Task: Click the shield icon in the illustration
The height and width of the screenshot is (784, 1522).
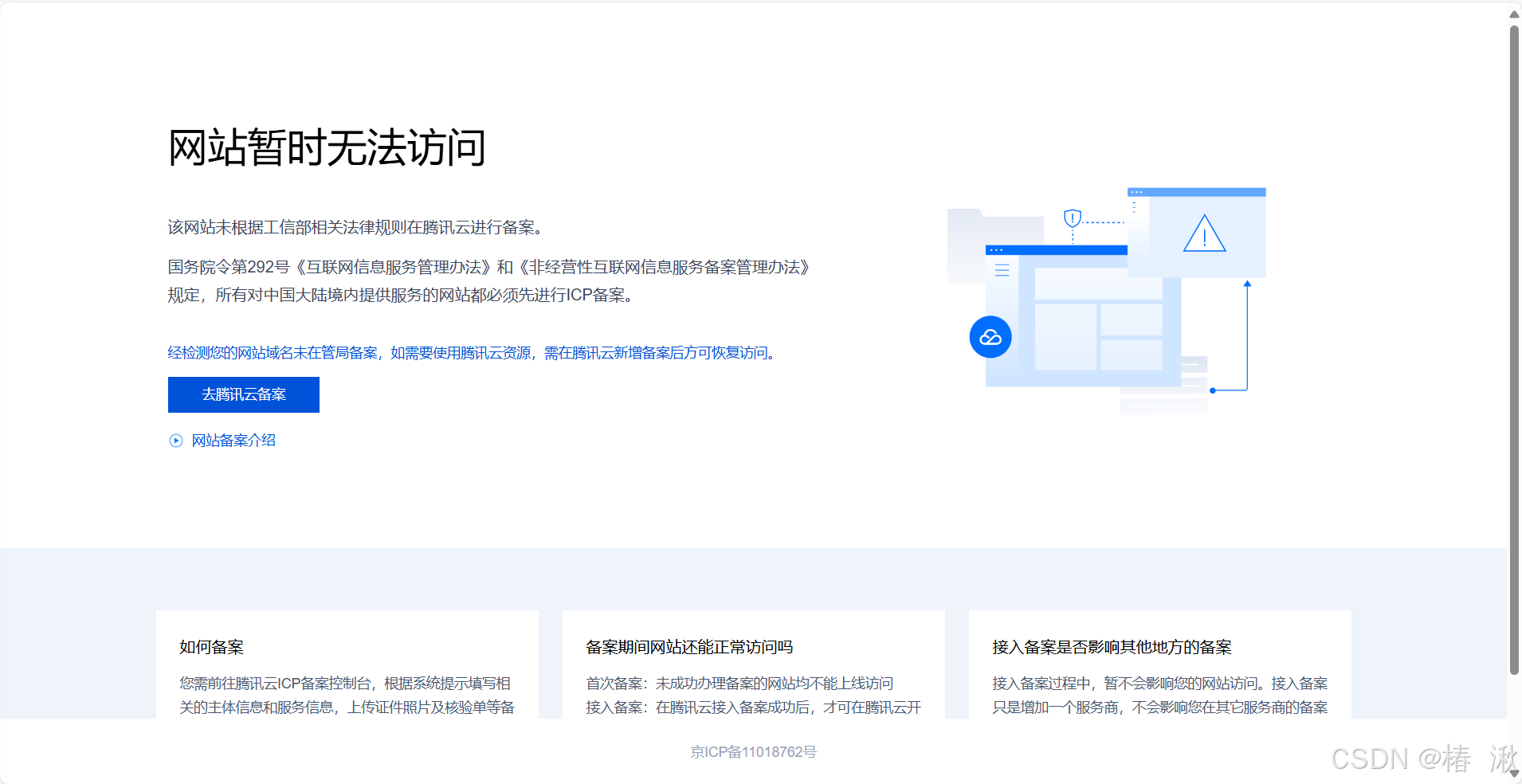Action: (x=1073, y=218)
